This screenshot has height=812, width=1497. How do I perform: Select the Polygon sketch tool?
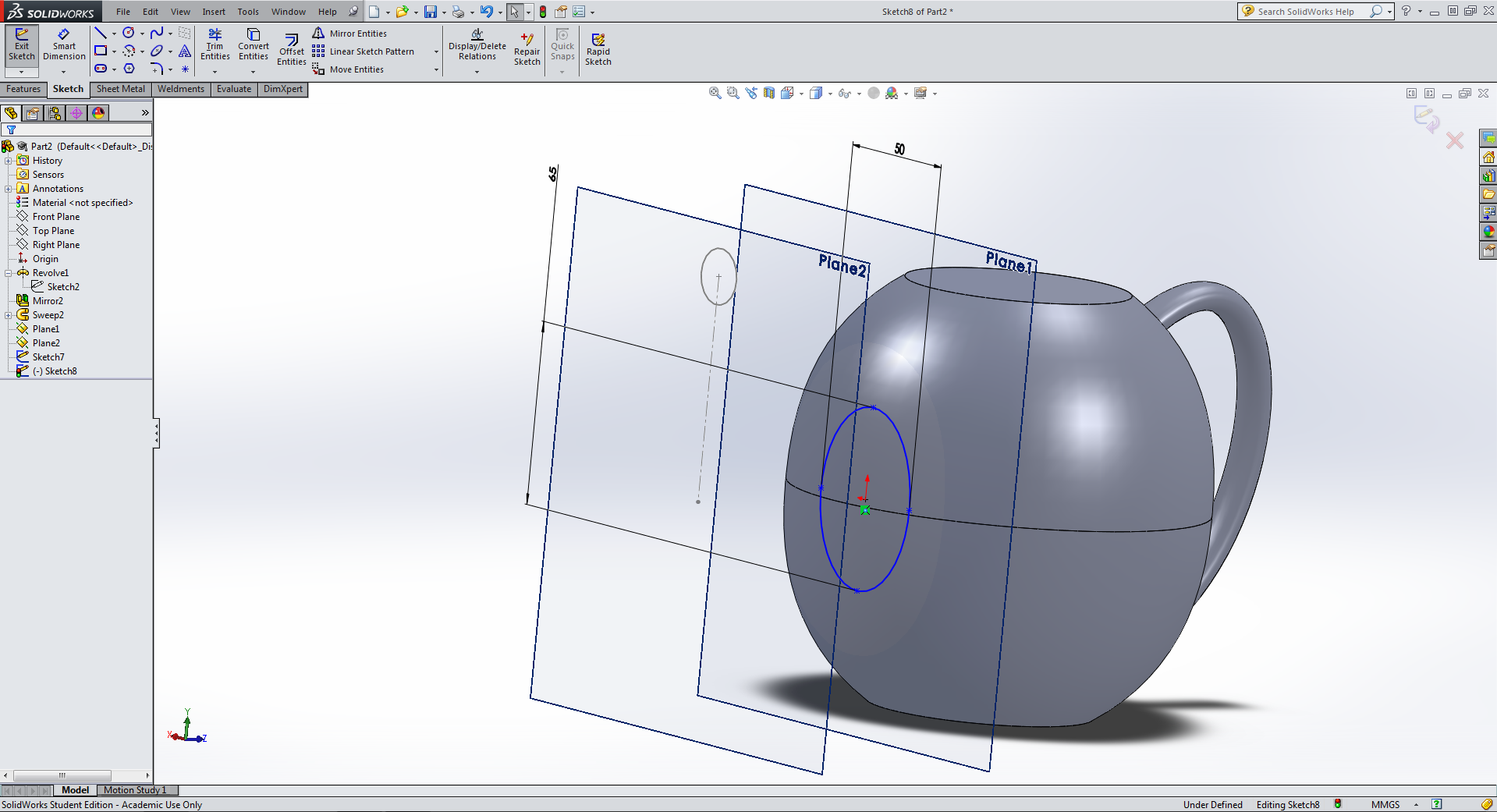pos(129,69)
